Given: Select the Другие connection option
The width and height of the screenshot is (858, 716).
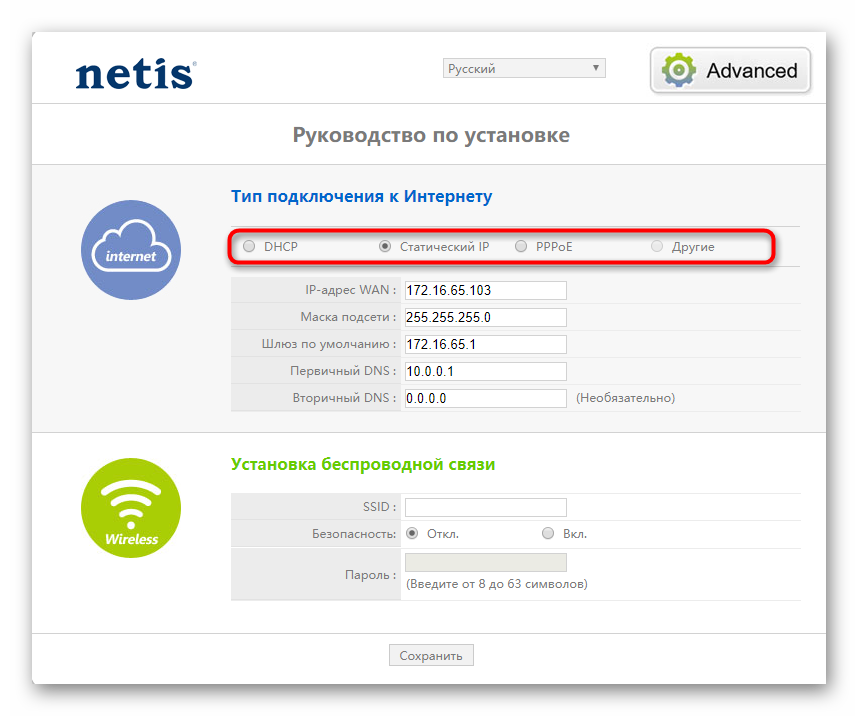Looking at the screenshot, I should 657,246.
